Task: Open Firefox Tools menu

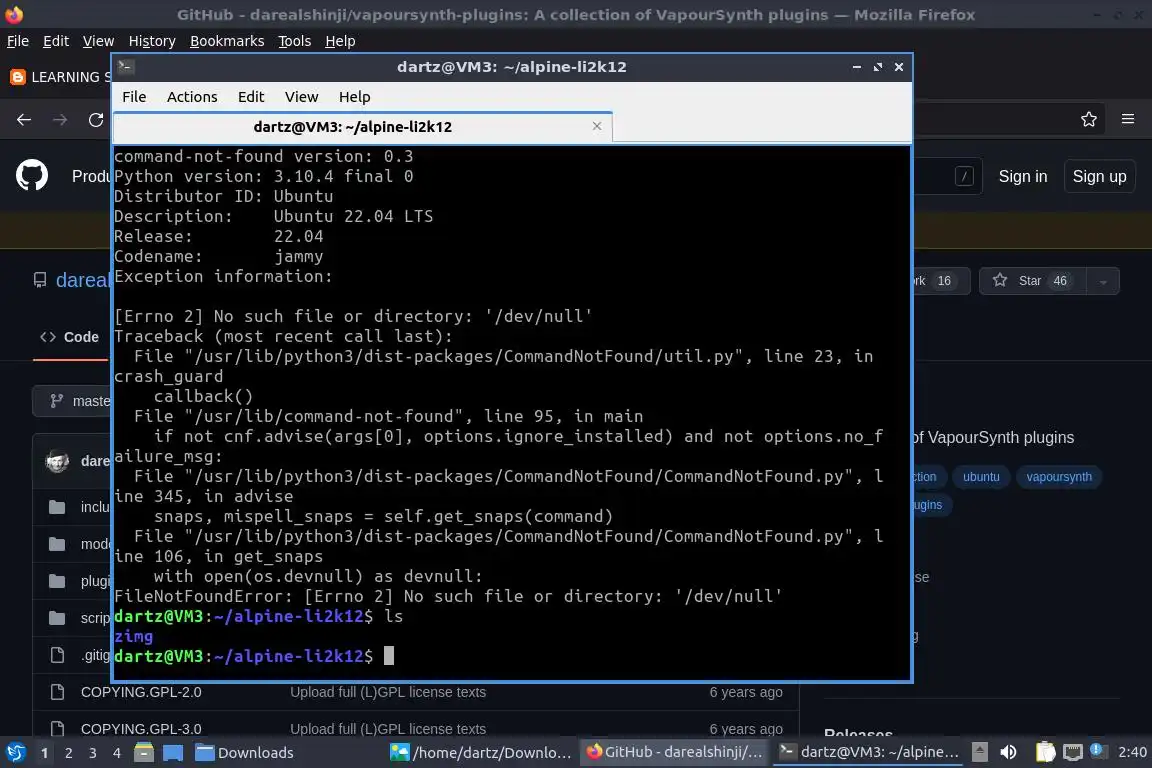Action: [295, 41]
